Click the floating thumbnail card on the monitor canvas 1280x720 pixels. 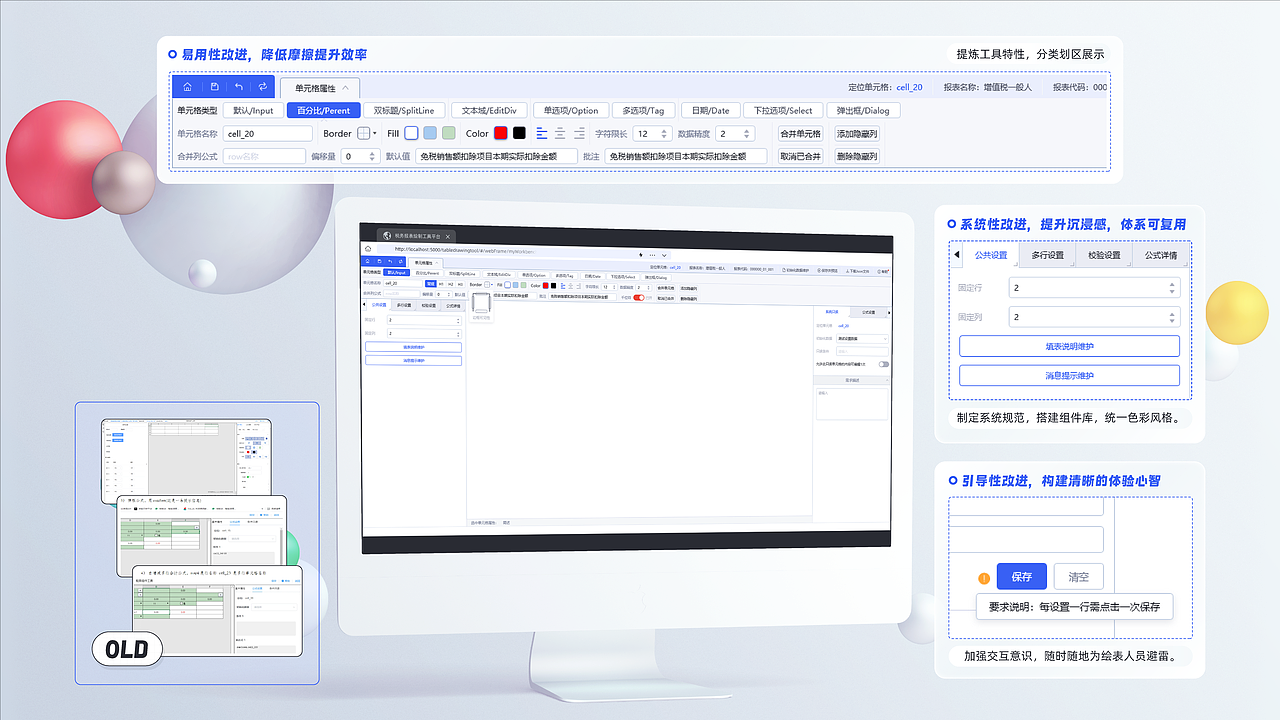pyautogui.click(x=482, y=308)
